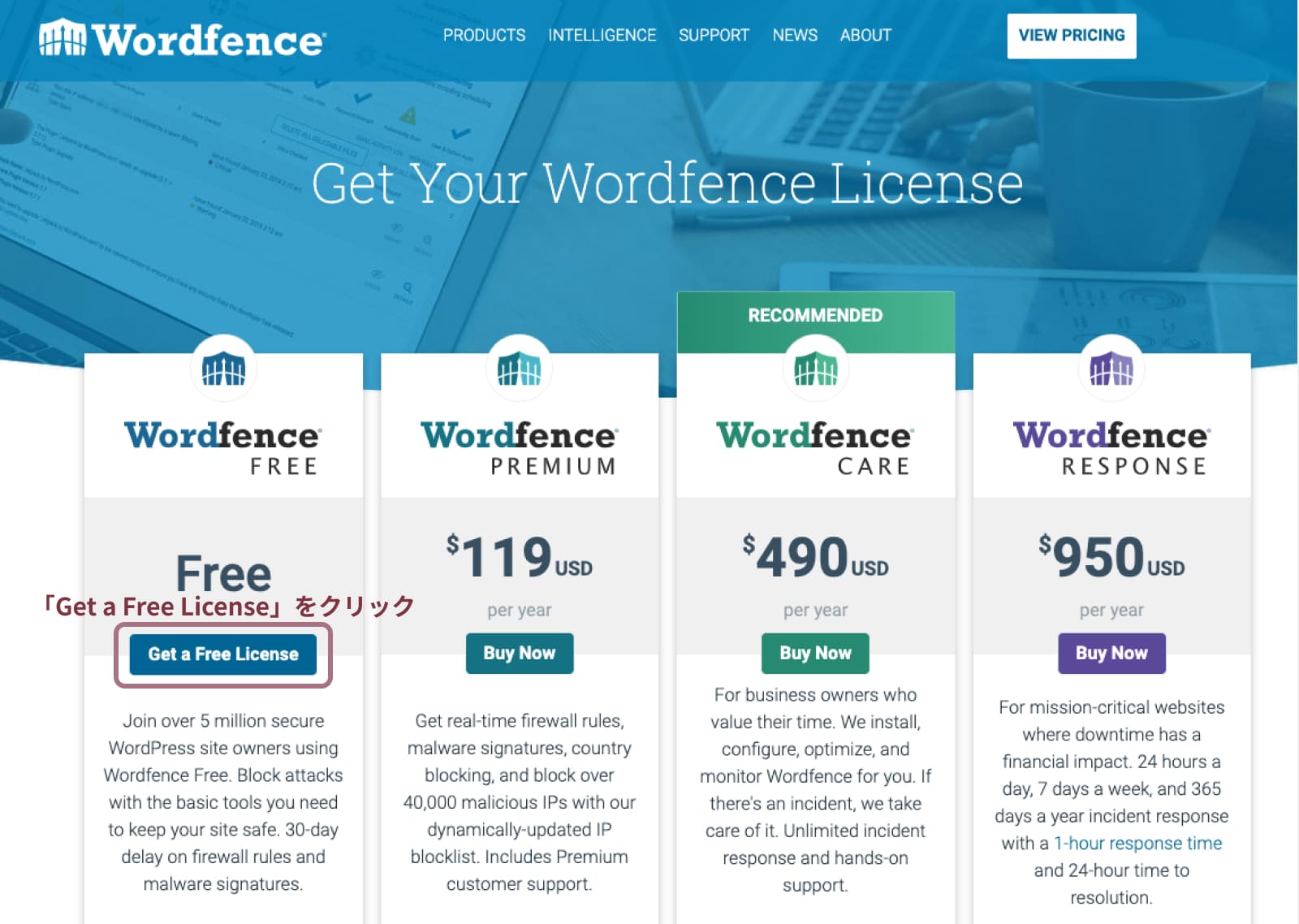The height and width of the screenshot is (924, 1299).
Task: Click the 'For mission-critical websites' description
Action: 1111,802
